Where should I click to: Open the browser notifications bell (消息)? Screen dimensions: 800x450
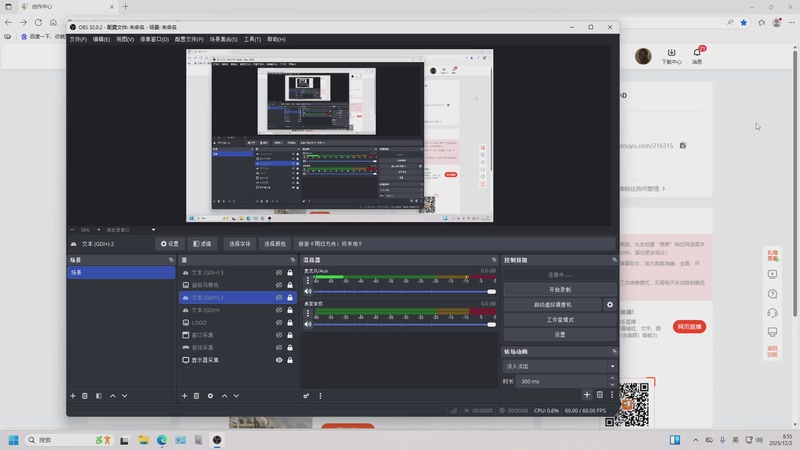click(697, 55)
